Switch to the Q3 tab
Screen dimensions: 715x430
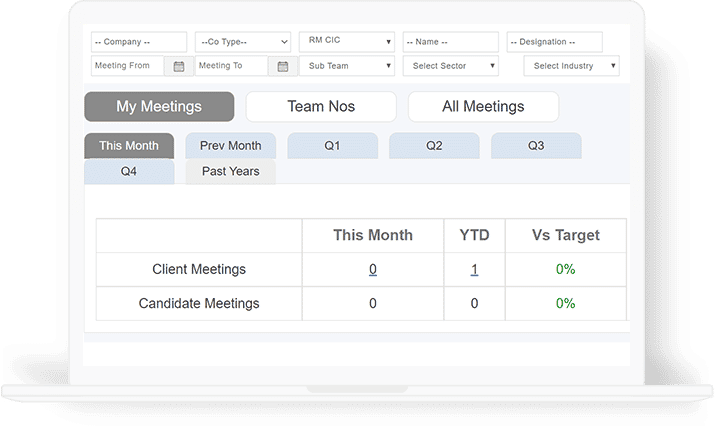pos(536,146)
